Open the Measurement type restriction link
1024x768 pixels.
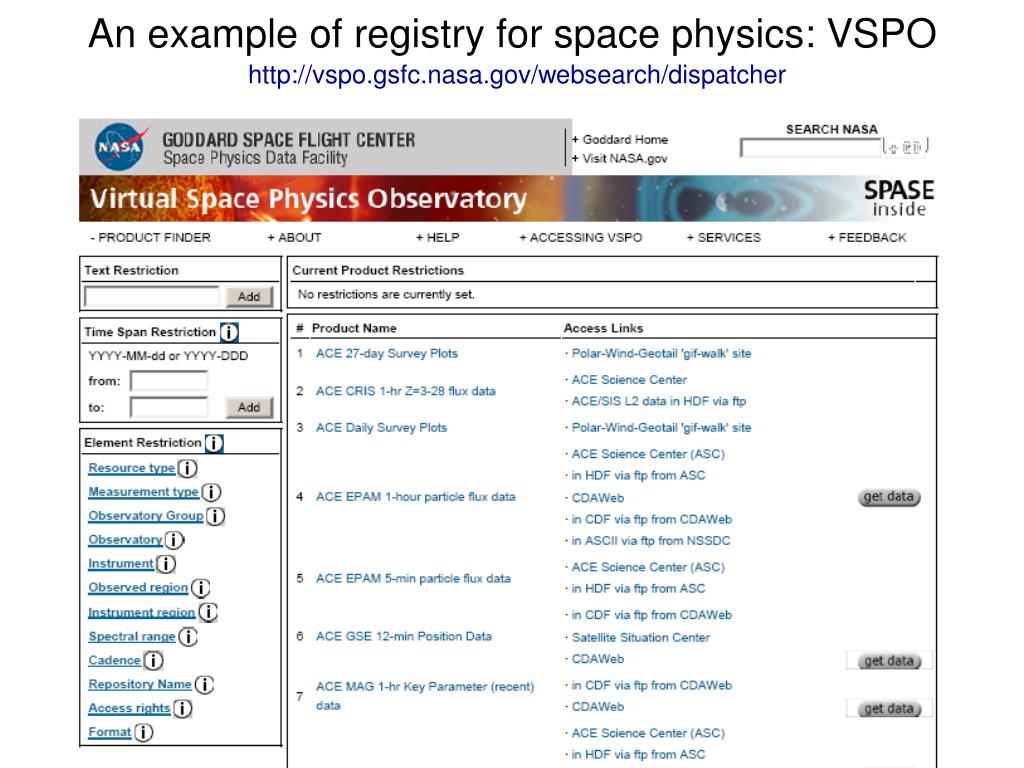143,492
